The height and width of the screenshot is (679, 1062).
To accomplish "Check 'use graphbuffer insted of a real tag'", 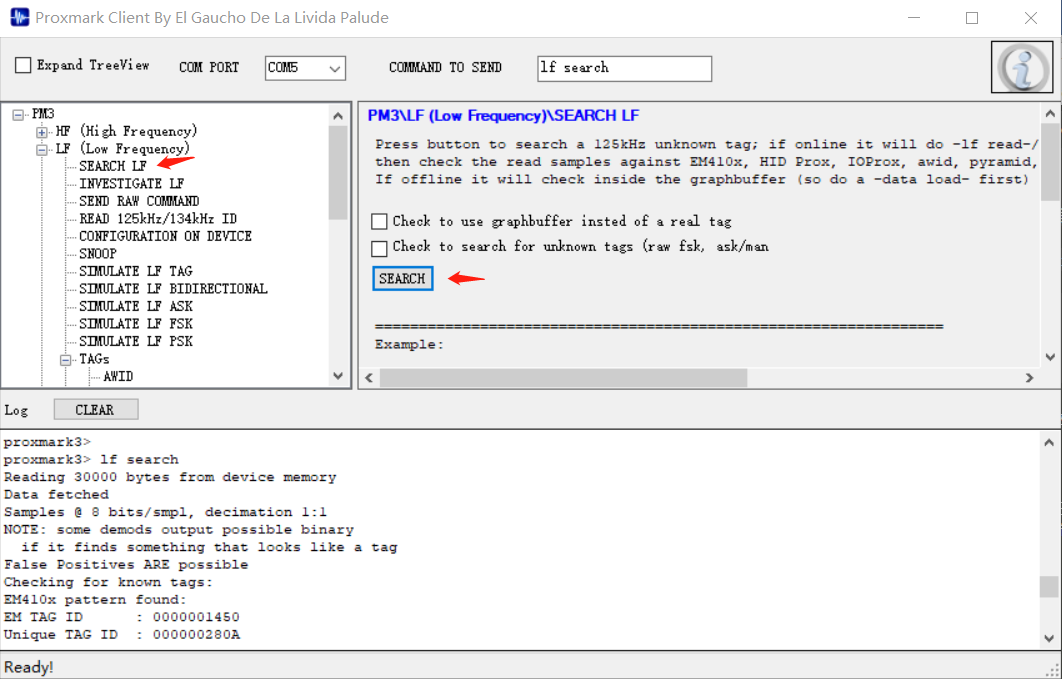I will pyautogui.click(x=379, y=221).
